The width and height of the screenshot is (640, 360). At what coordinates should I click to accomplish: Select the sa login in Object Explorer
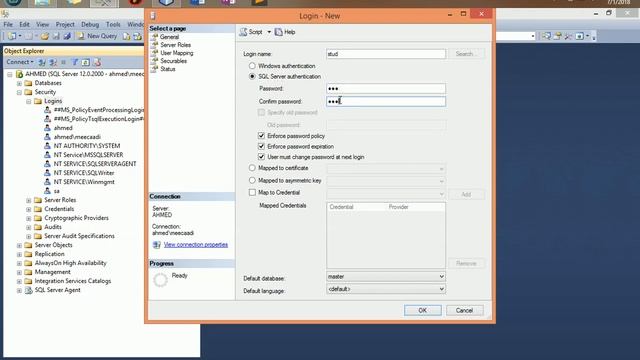(x=57, y=191)
